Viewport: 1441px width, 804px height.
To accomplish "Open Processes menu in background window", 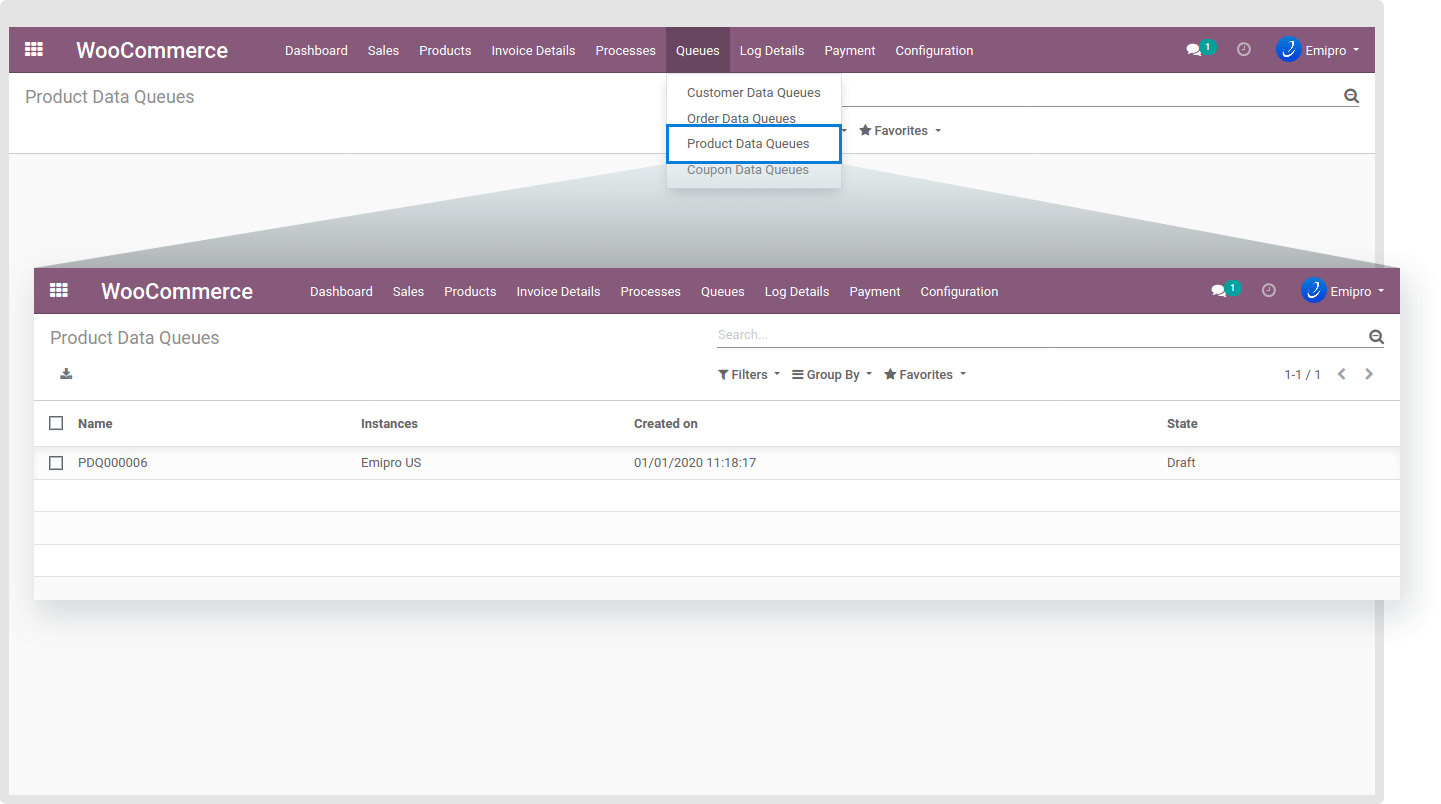I will pyautogui.click(x=625, y=51).
